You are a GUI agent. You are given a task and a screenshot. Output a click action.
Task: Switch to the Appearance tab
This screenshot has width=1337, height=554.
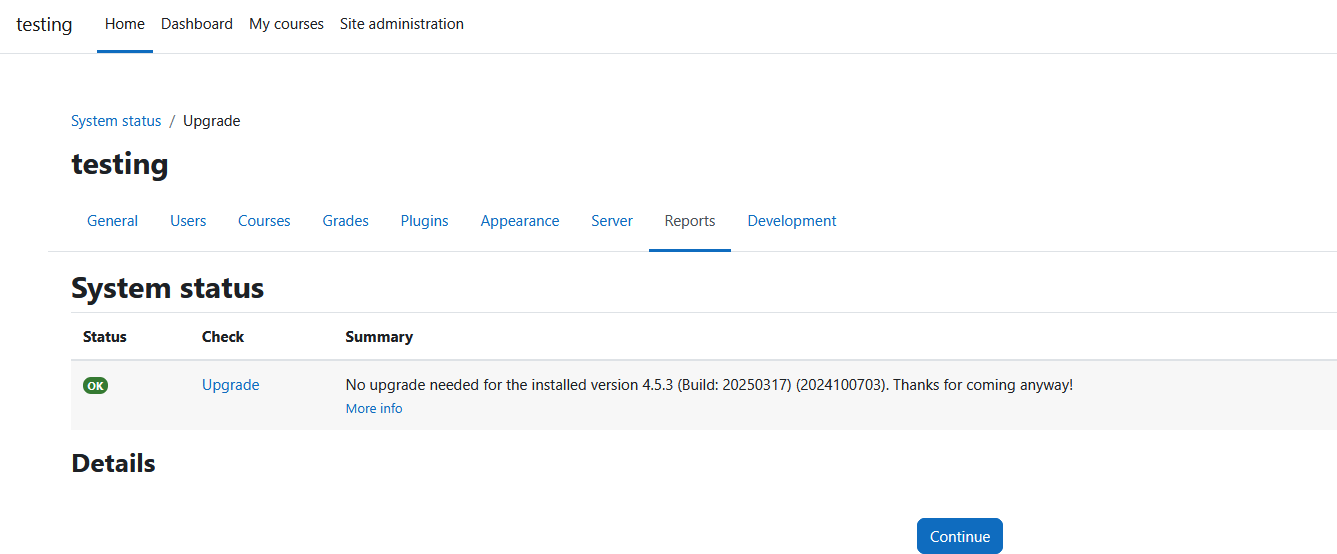click(520, 221)
